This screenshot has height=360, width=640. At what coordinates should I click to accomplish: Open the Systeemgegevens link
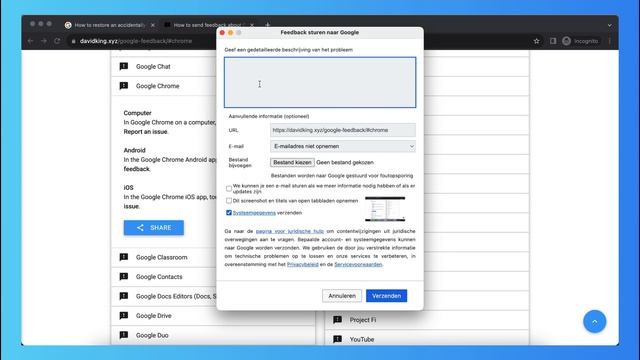pyautogui.click(x=254, y=213)
